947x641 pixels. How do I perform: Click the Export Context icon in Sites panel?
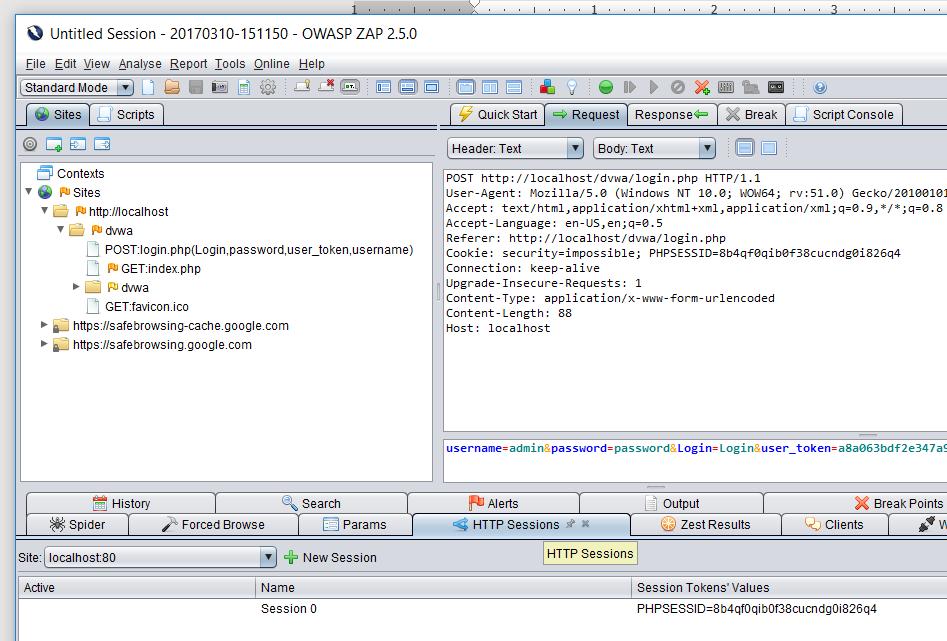tap(102, 144)
